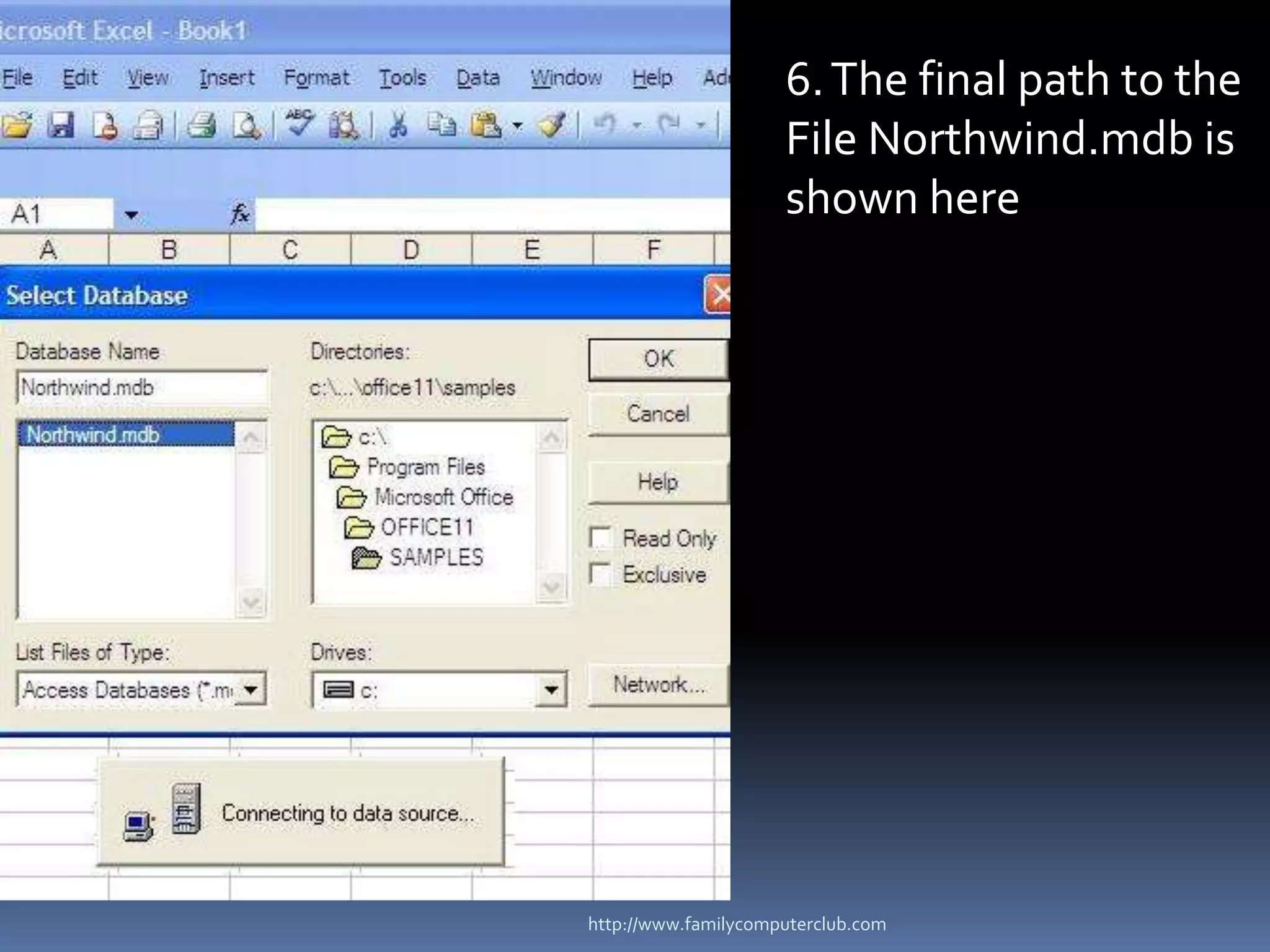
Task: Open the Tools menu
Action: point(402,77)
